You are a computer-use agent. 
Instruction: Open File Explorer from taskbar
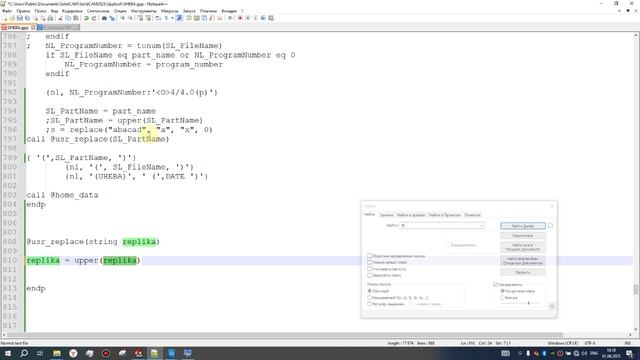pyautogui.click(x=57, y=353)
